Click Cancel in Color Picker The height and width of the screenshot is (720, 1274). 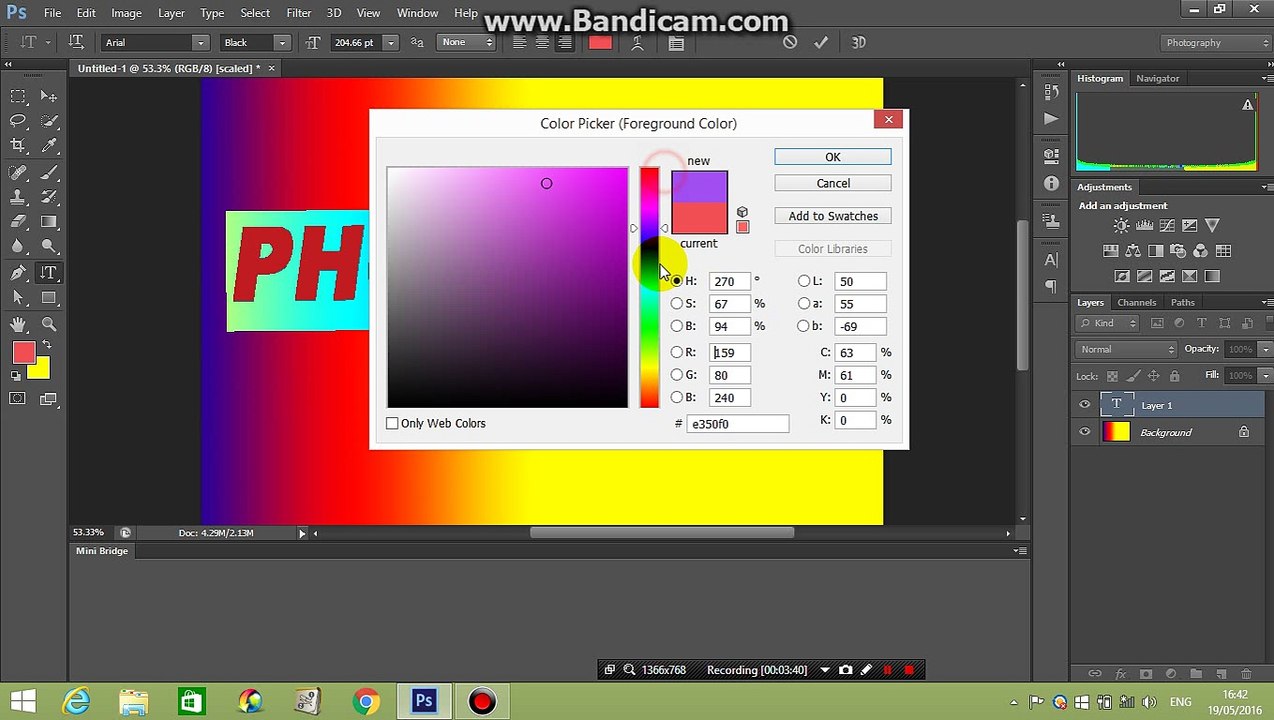[832, 183]
